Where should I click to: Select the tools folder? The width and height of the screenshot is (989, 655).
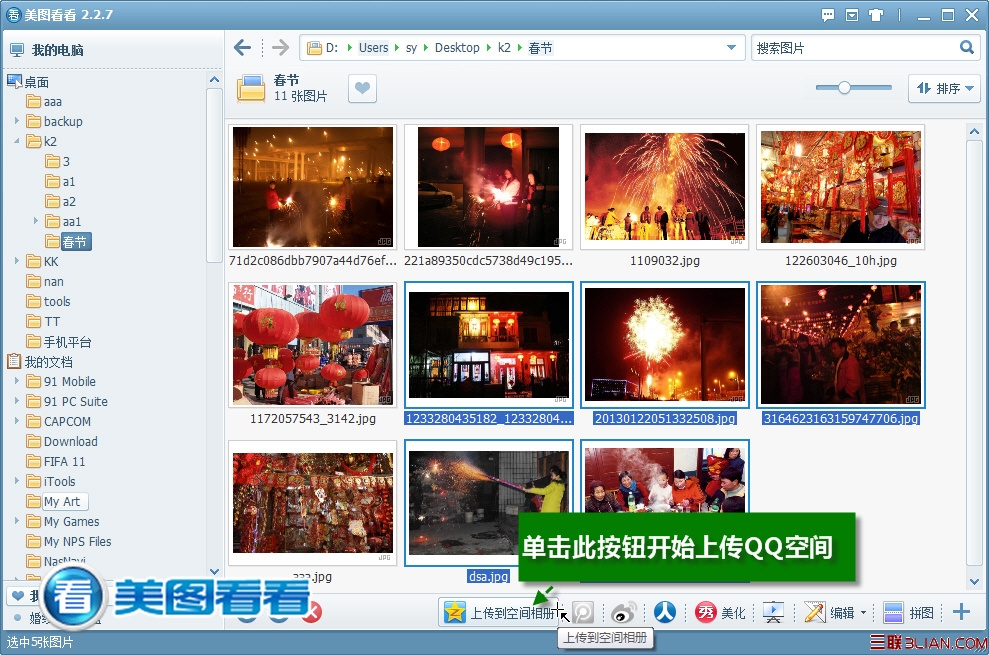49,302
